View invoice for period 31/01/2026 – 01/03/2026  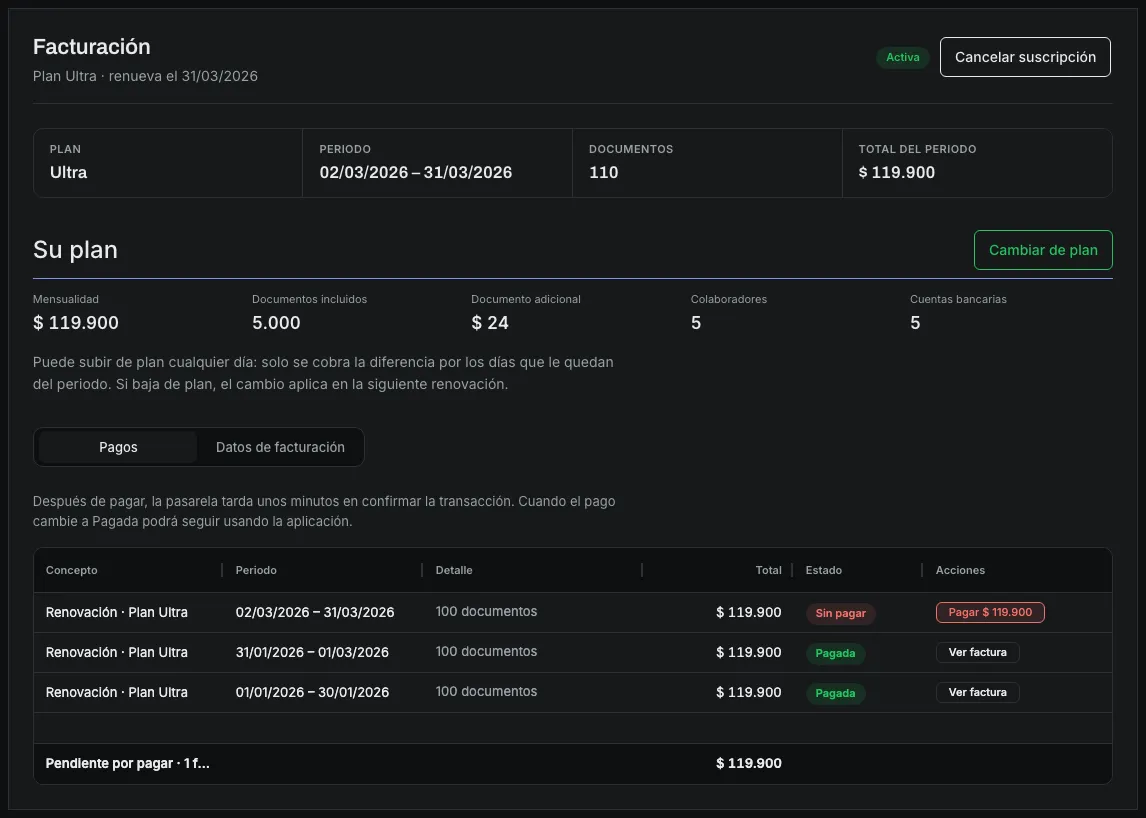point(977,652)
